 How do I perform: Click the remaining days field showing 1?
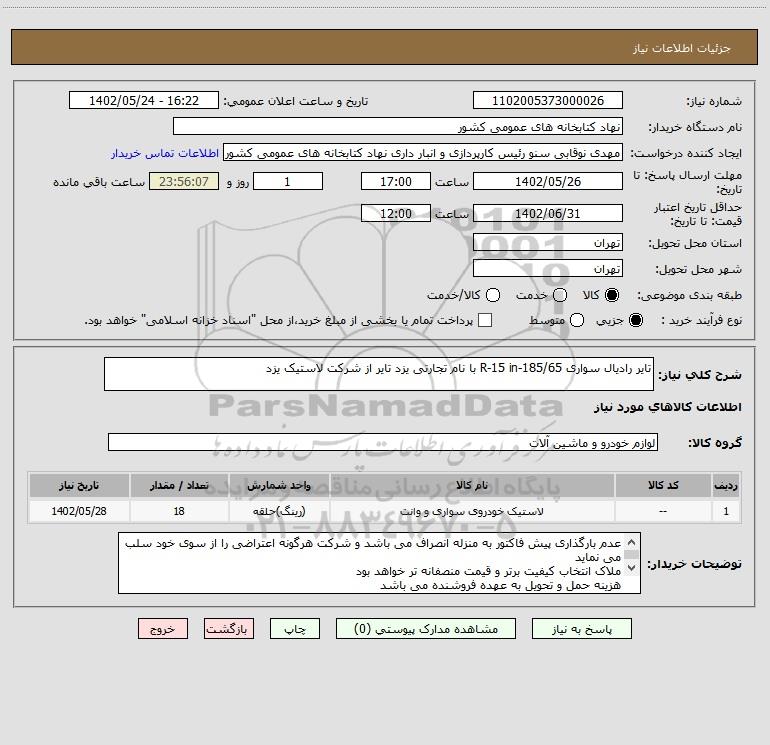tap(288, 181)
